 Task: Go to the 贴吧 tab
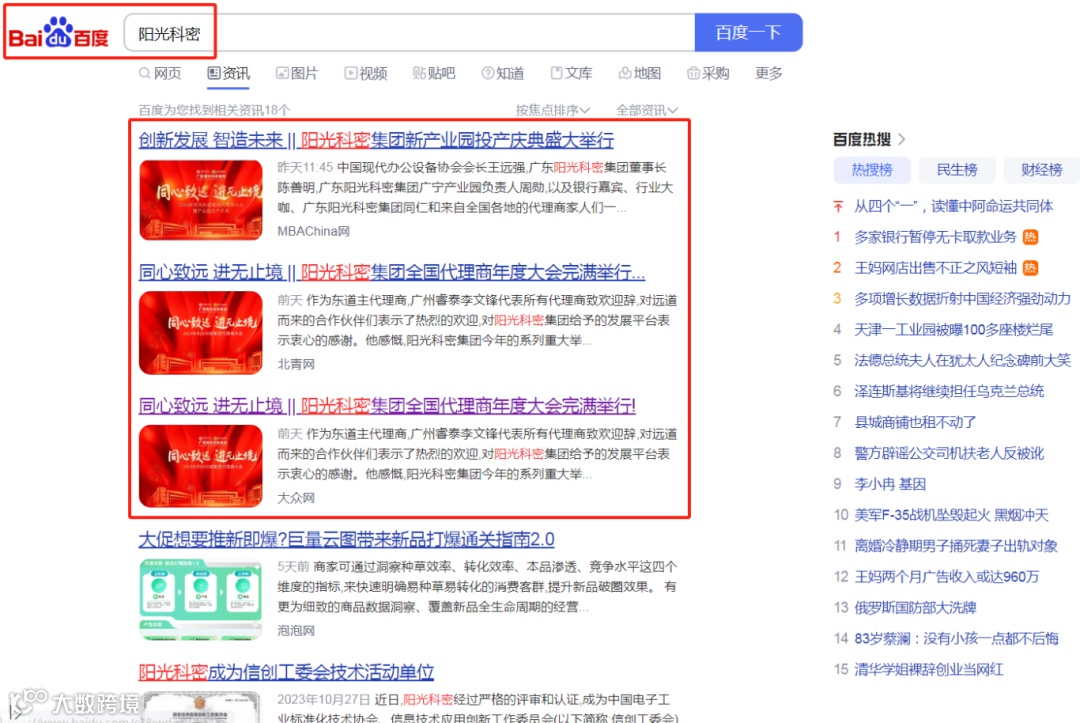[434, 73]
